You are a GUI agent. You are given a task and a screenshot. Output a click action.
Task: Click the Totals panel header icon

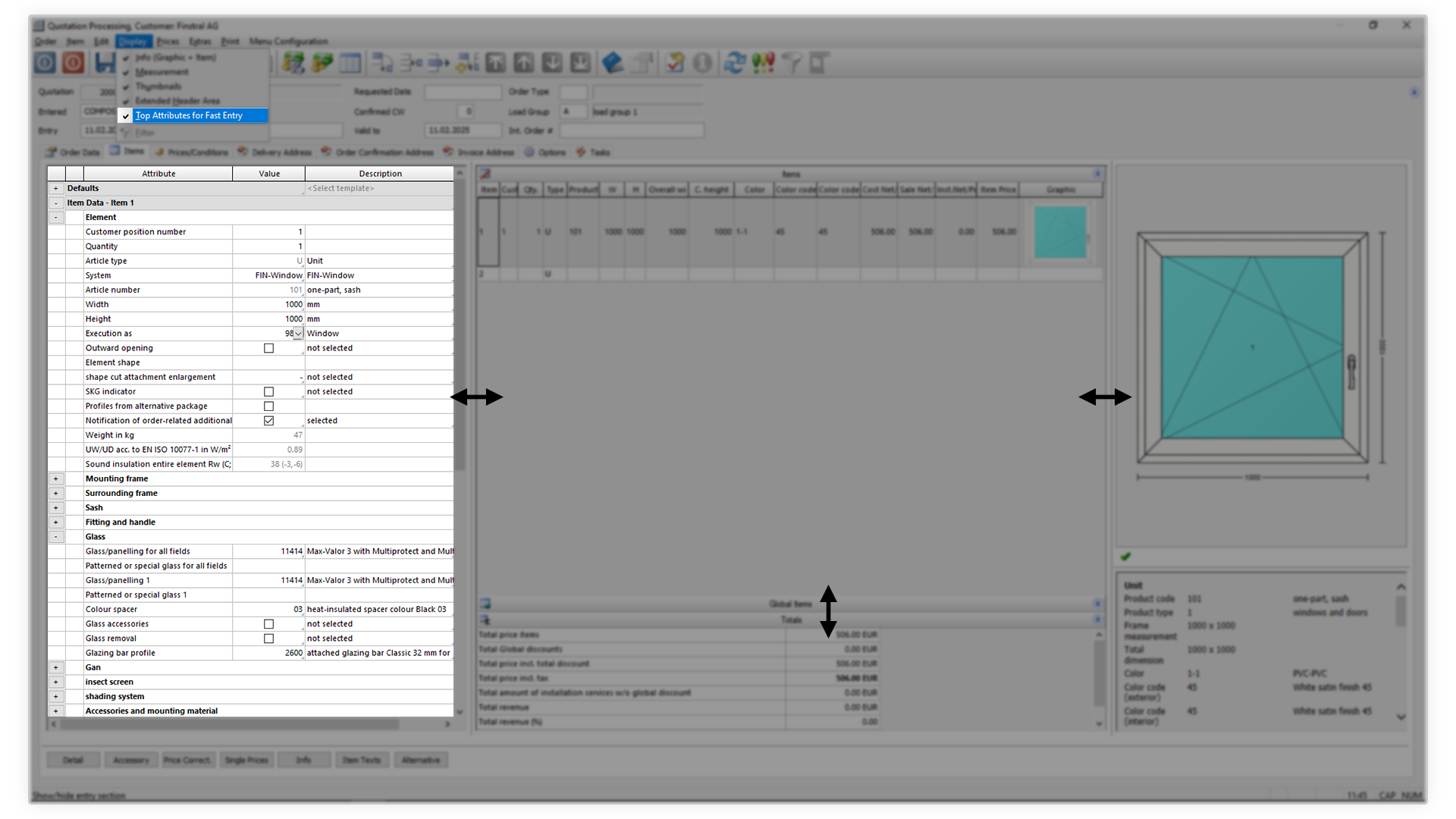click(x=485, y=620)
